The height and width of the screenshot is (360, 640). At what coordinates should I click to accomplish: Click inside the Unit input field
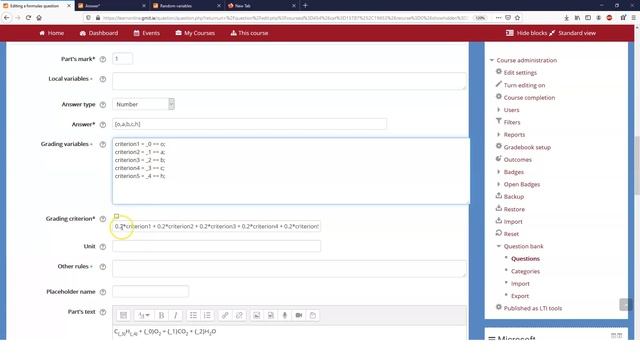point(216,246)
